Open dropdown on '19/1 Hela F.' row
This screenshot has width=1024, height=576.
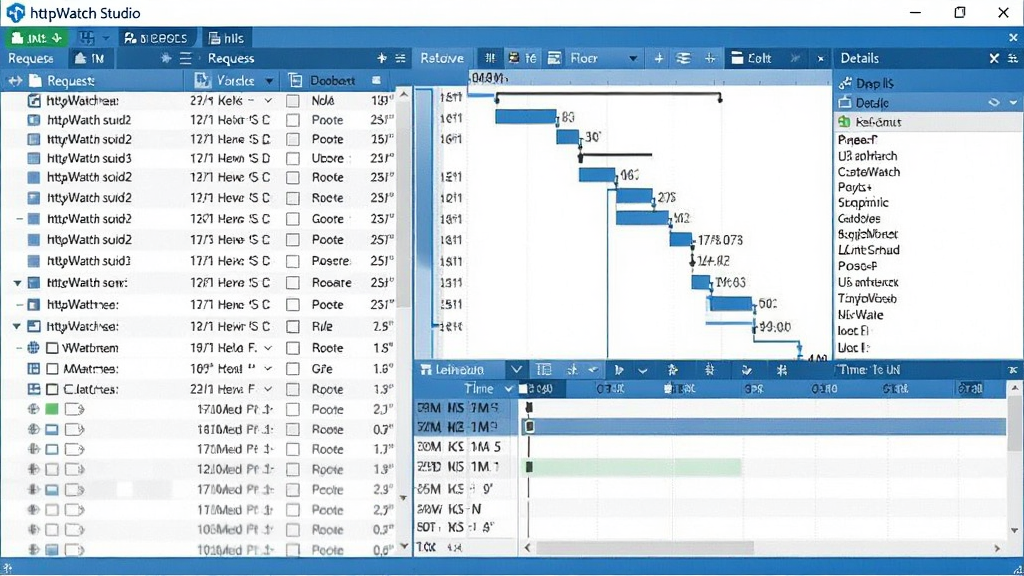click(268, 348)
